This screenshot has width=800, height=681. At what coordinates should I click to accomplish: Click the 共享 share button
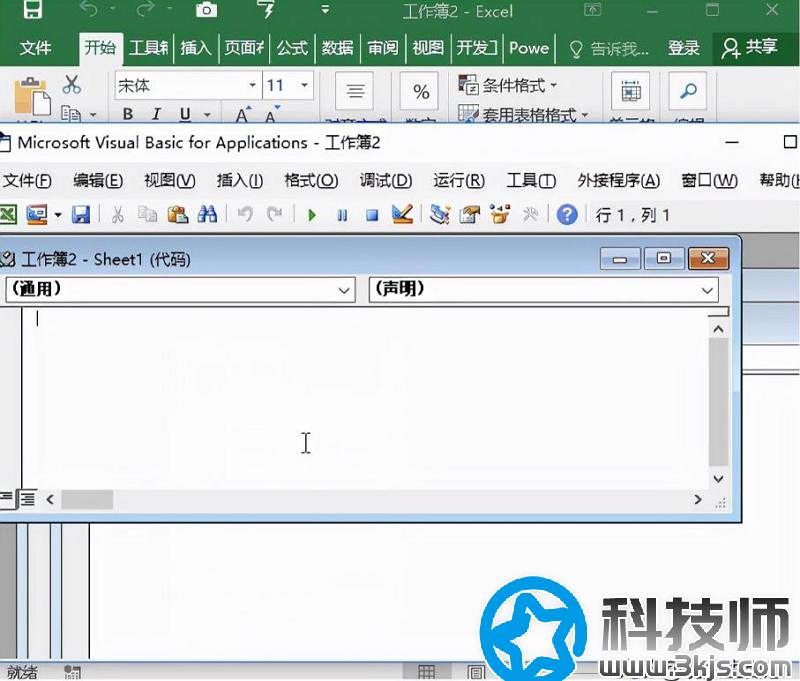[x=749, y=48]
